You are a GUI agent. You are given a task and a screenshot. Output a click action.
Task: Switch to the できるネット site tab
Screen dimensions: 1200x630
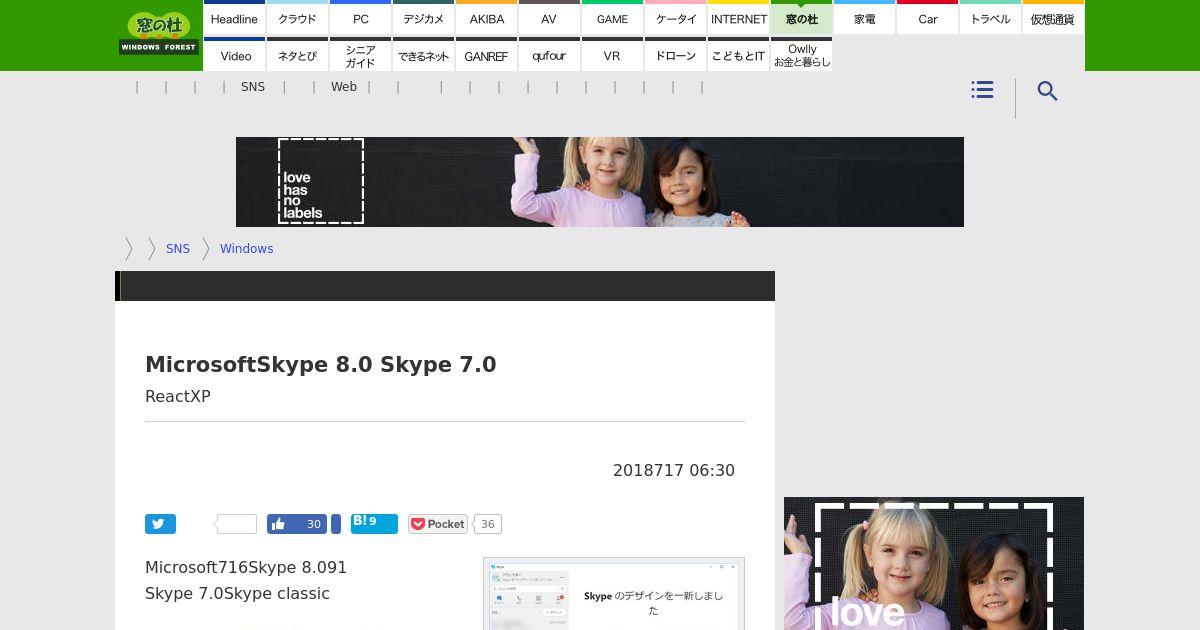click(423, 55)
